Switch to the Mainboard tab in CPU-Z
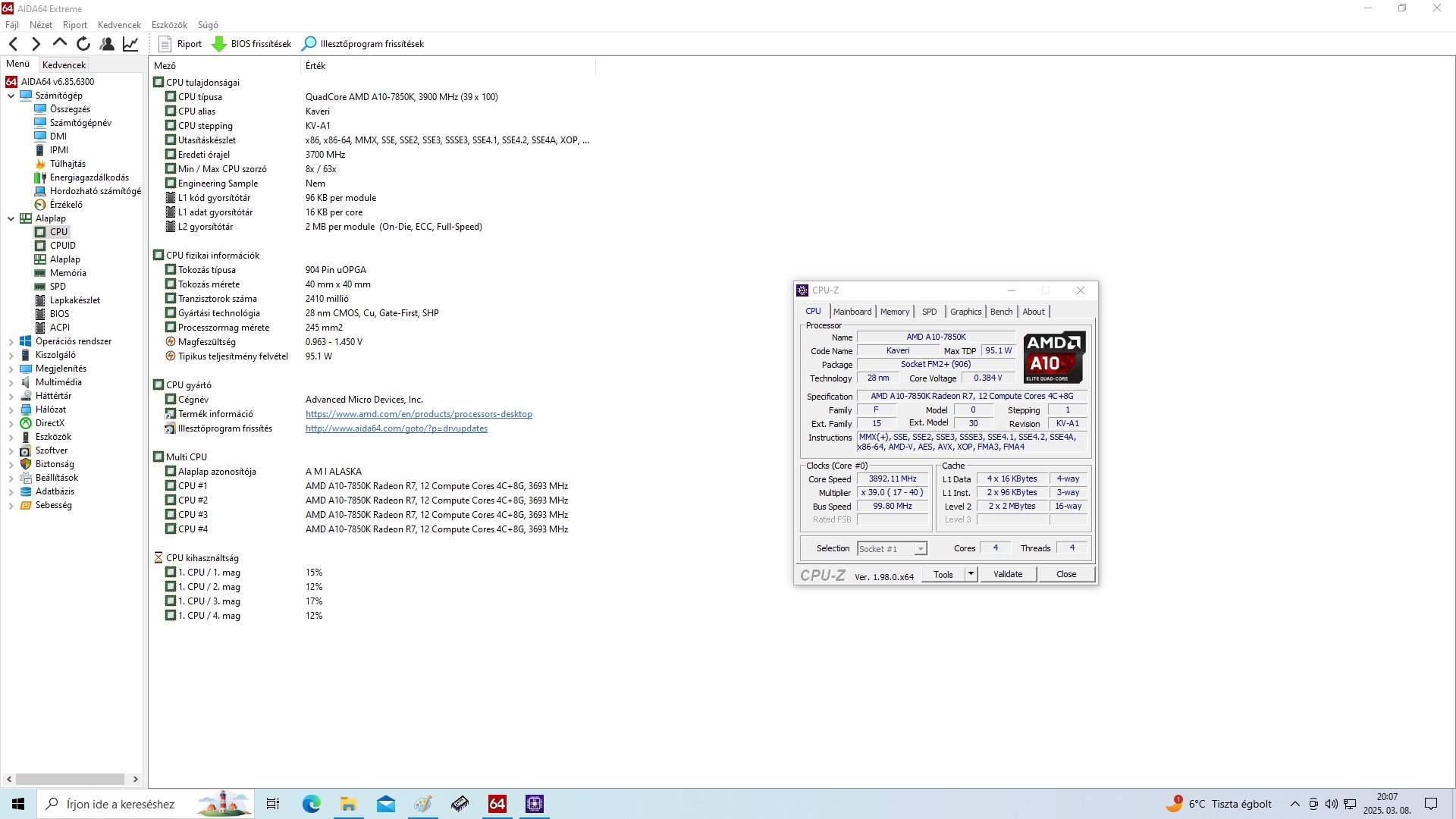 (x=852, y=312)
